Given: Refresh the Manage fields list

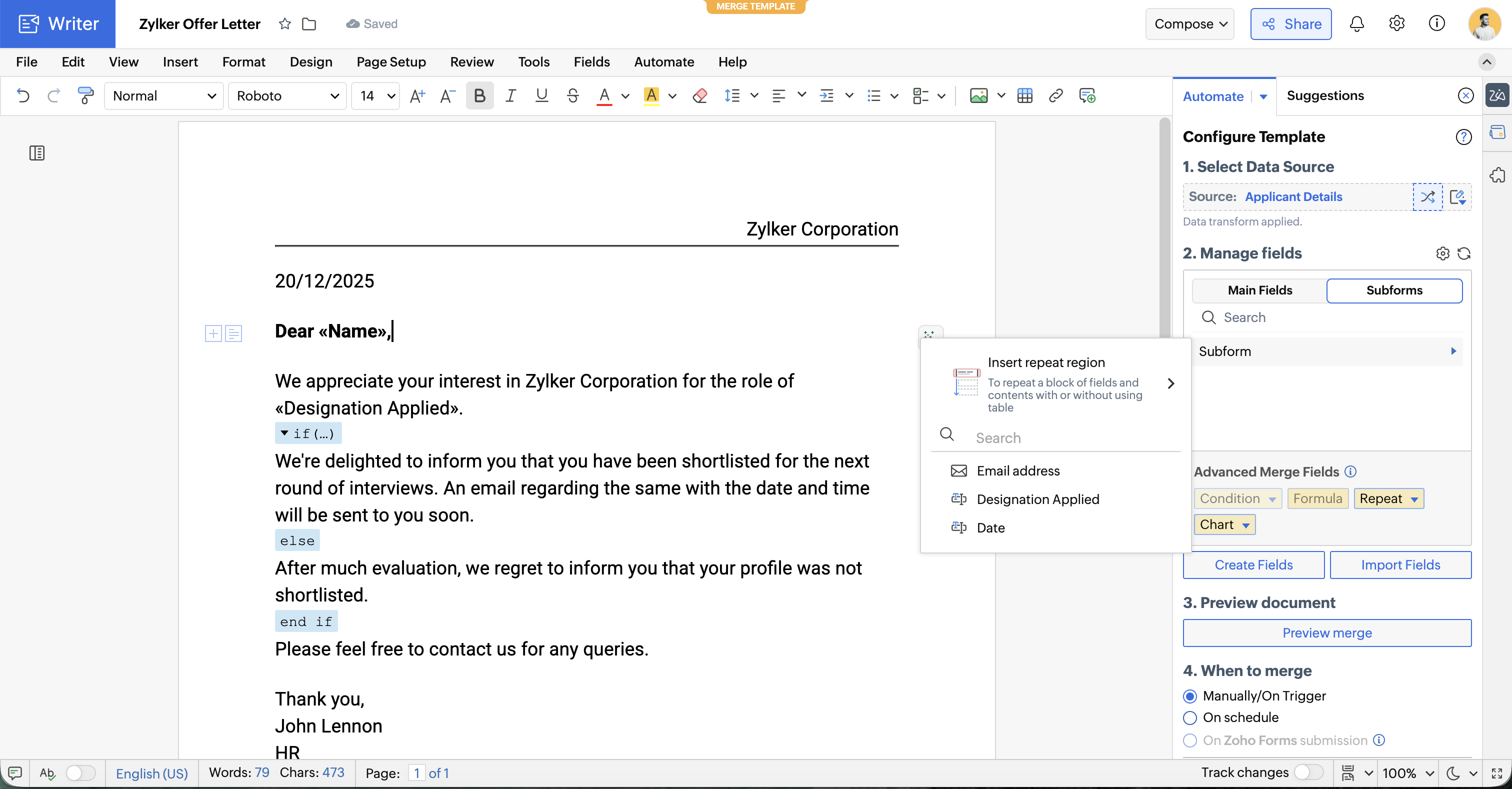Looking at the screenshot, I should click(1464, 253).
